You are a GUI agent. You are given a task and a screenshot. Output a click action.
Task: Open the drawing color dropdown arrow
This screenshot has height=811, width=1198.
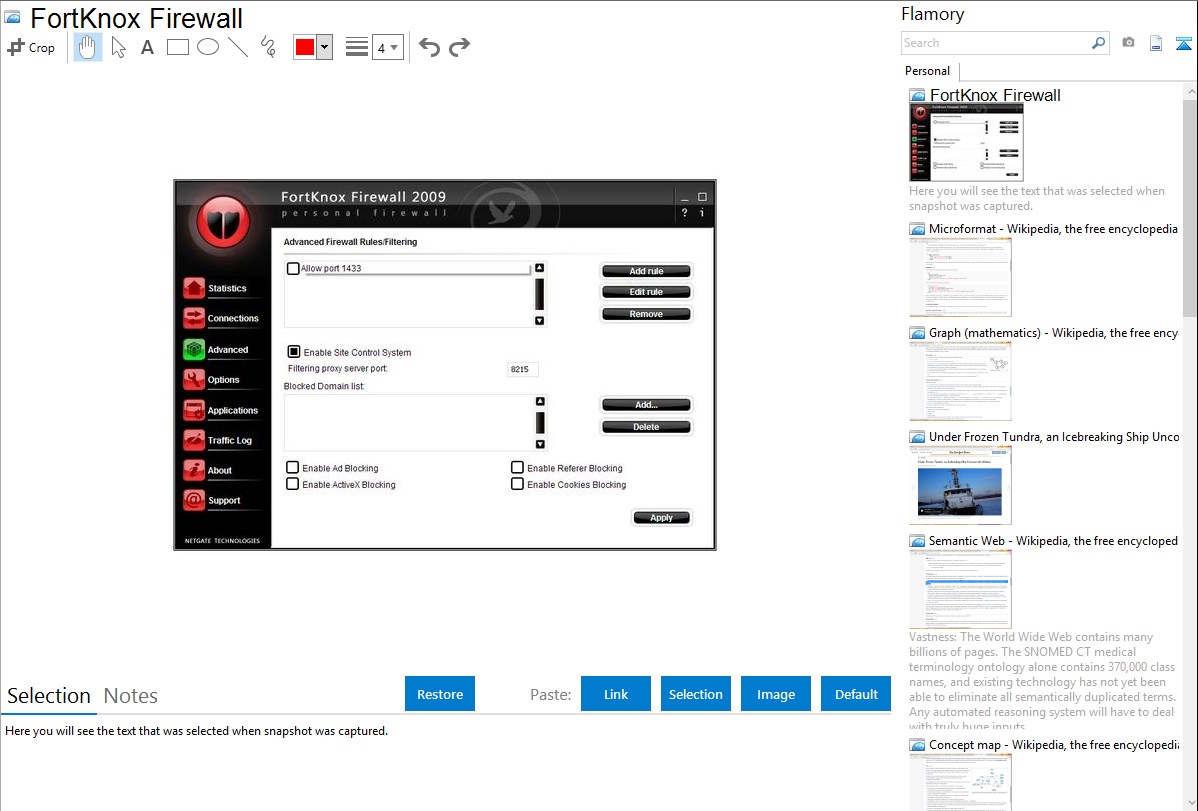(325, 47)
